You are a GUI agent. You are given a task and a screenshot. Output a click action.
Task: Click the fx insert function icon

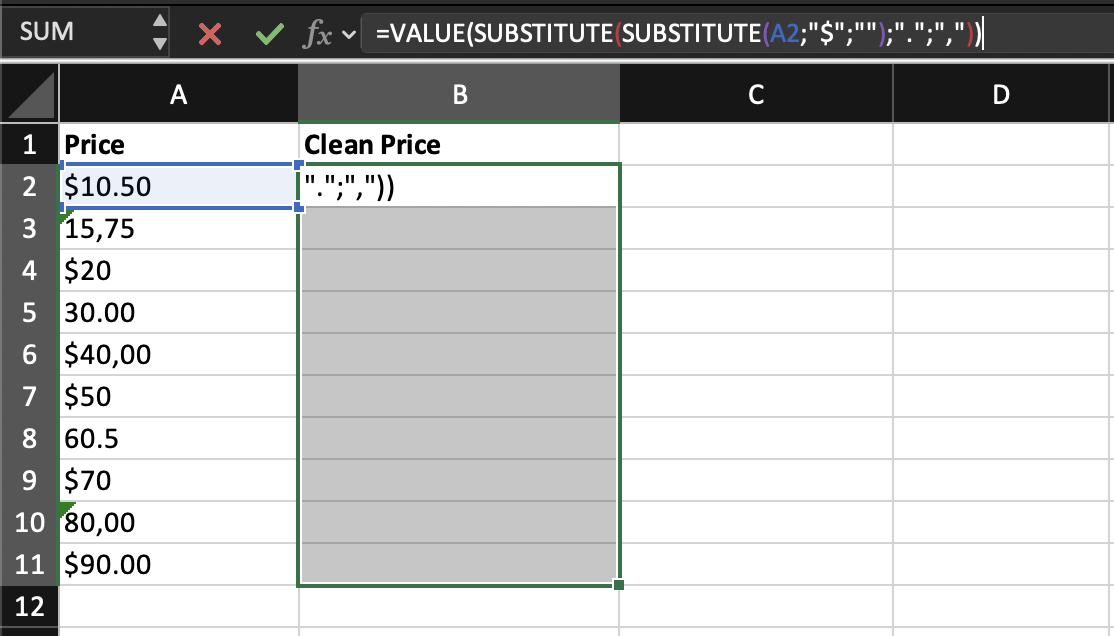(x=317, y=35)
